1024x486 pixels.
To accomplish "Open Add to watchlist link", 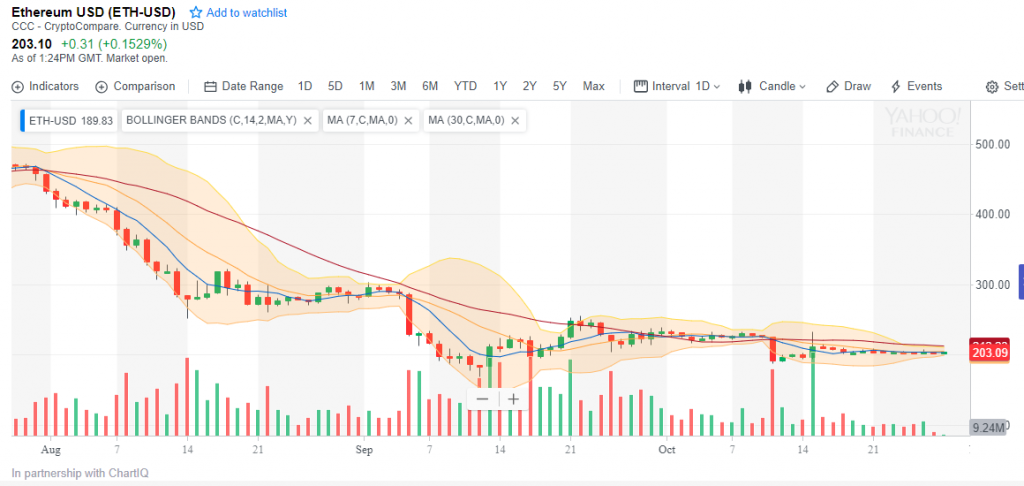I will (x=246, y=12).
